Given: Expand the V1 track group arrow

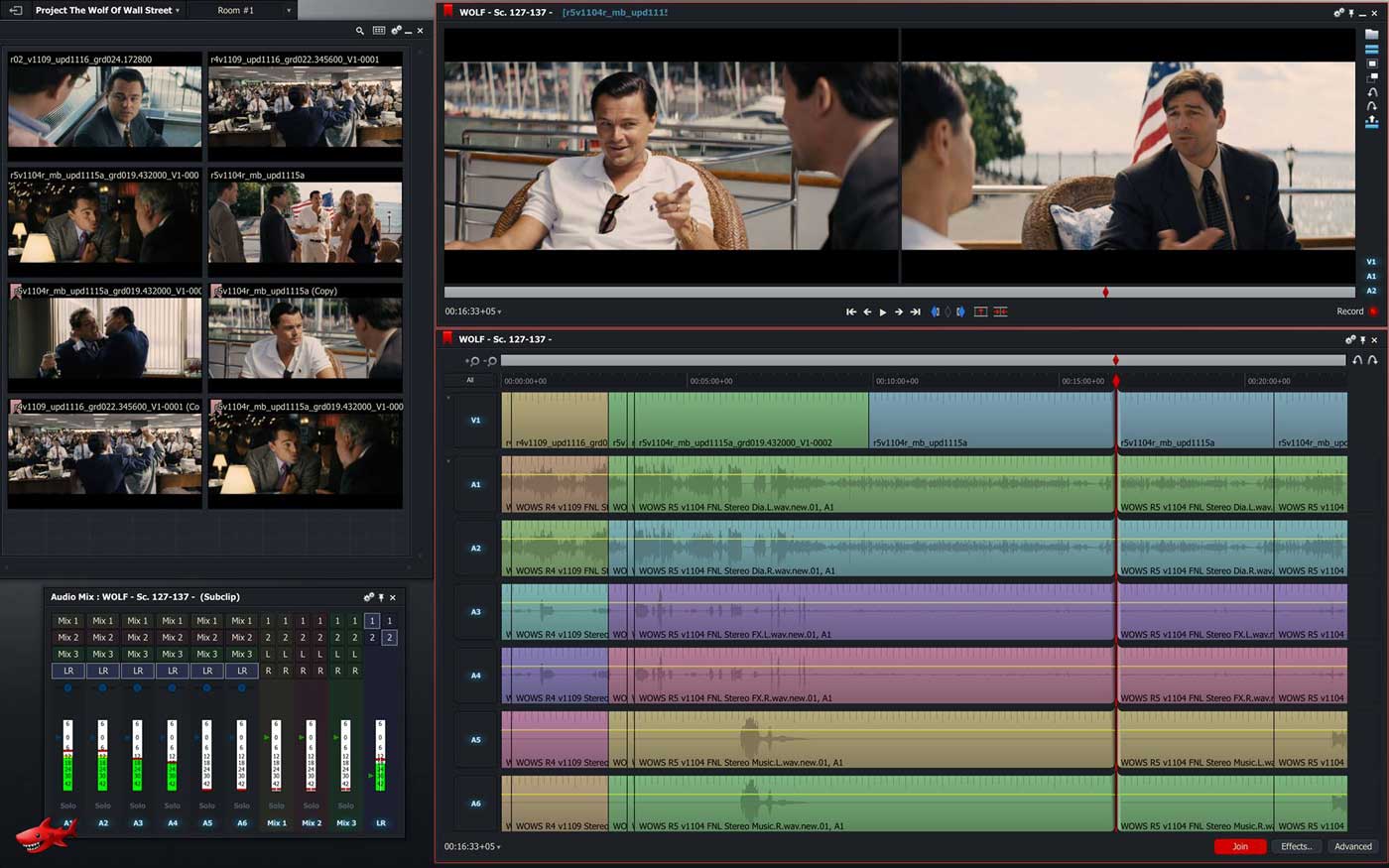Looking at the screenshot, I should [x=448, y=398].
